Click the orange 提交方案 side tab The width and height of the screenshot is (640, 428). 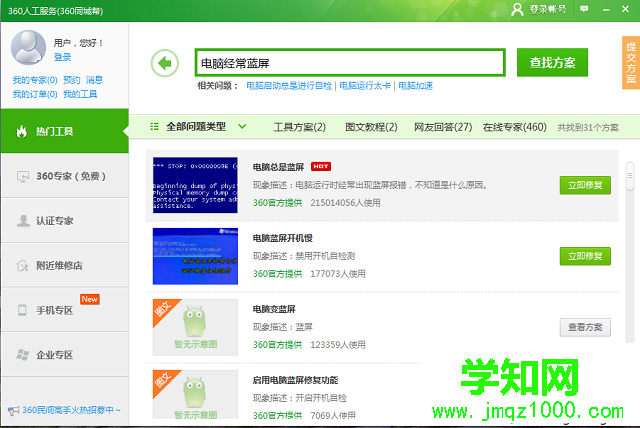point(631,62)
